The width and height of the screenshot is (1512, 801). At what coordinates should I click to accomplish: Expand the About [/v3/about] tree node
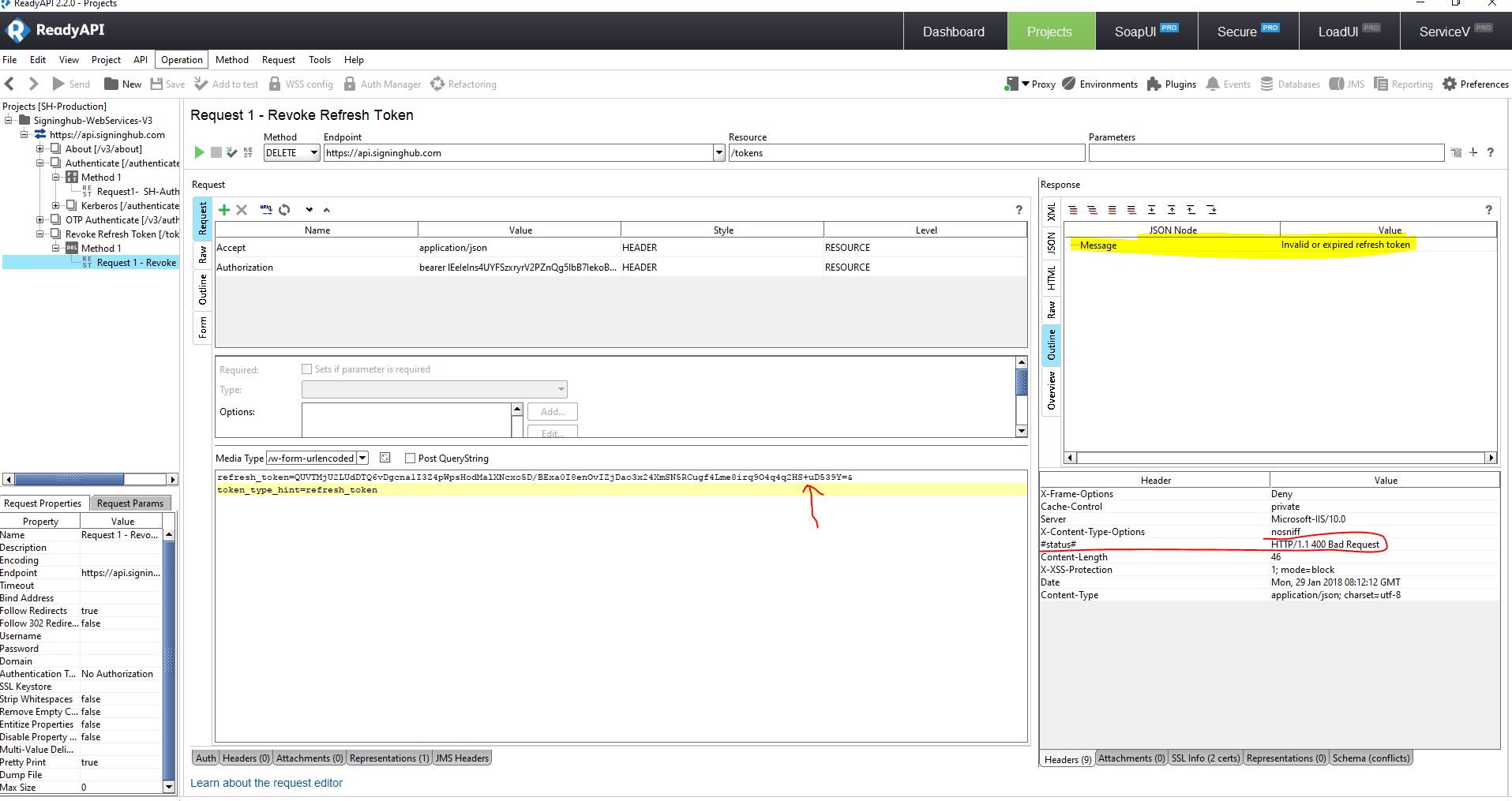coord(40,149)
